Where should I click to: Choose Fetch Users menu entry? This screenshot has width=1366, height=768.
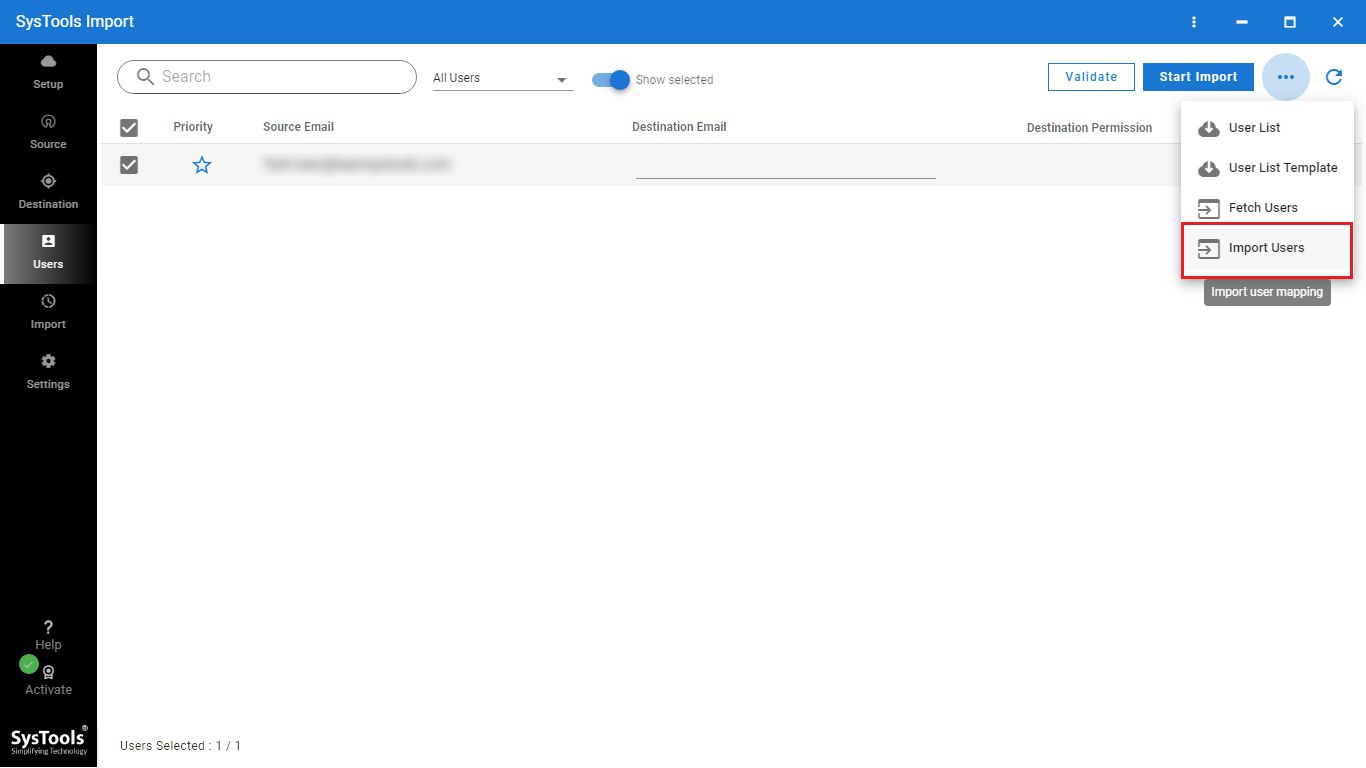pos(1262,208)
